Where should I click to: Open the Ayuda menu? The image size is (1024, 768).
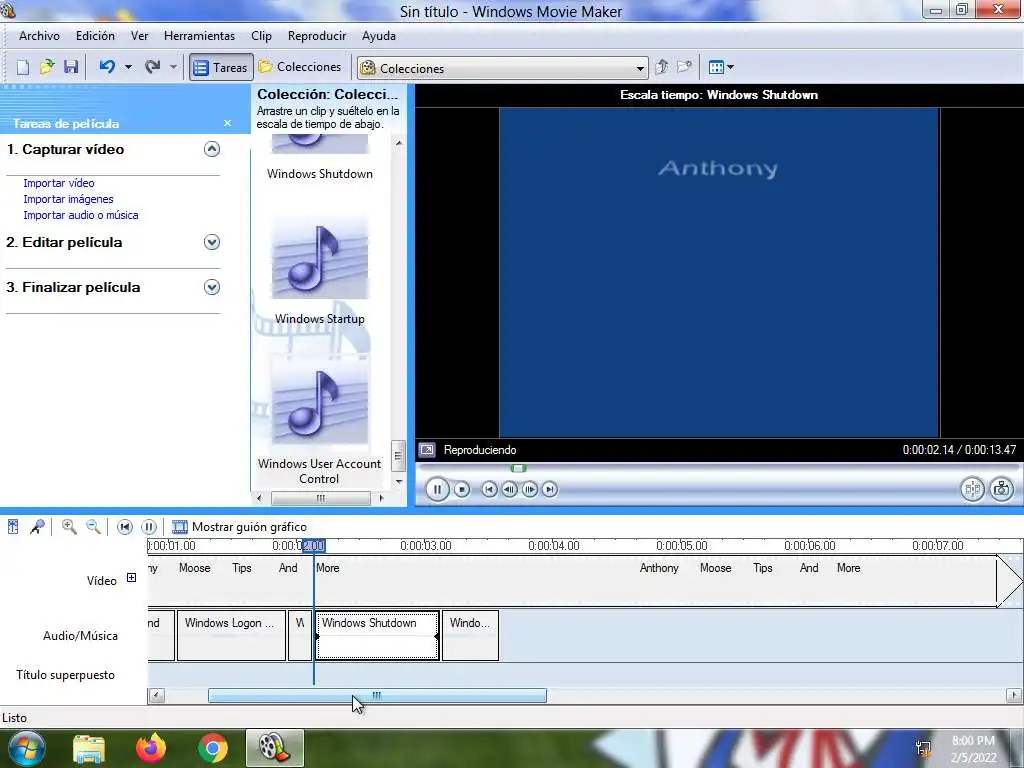point(379,36)
